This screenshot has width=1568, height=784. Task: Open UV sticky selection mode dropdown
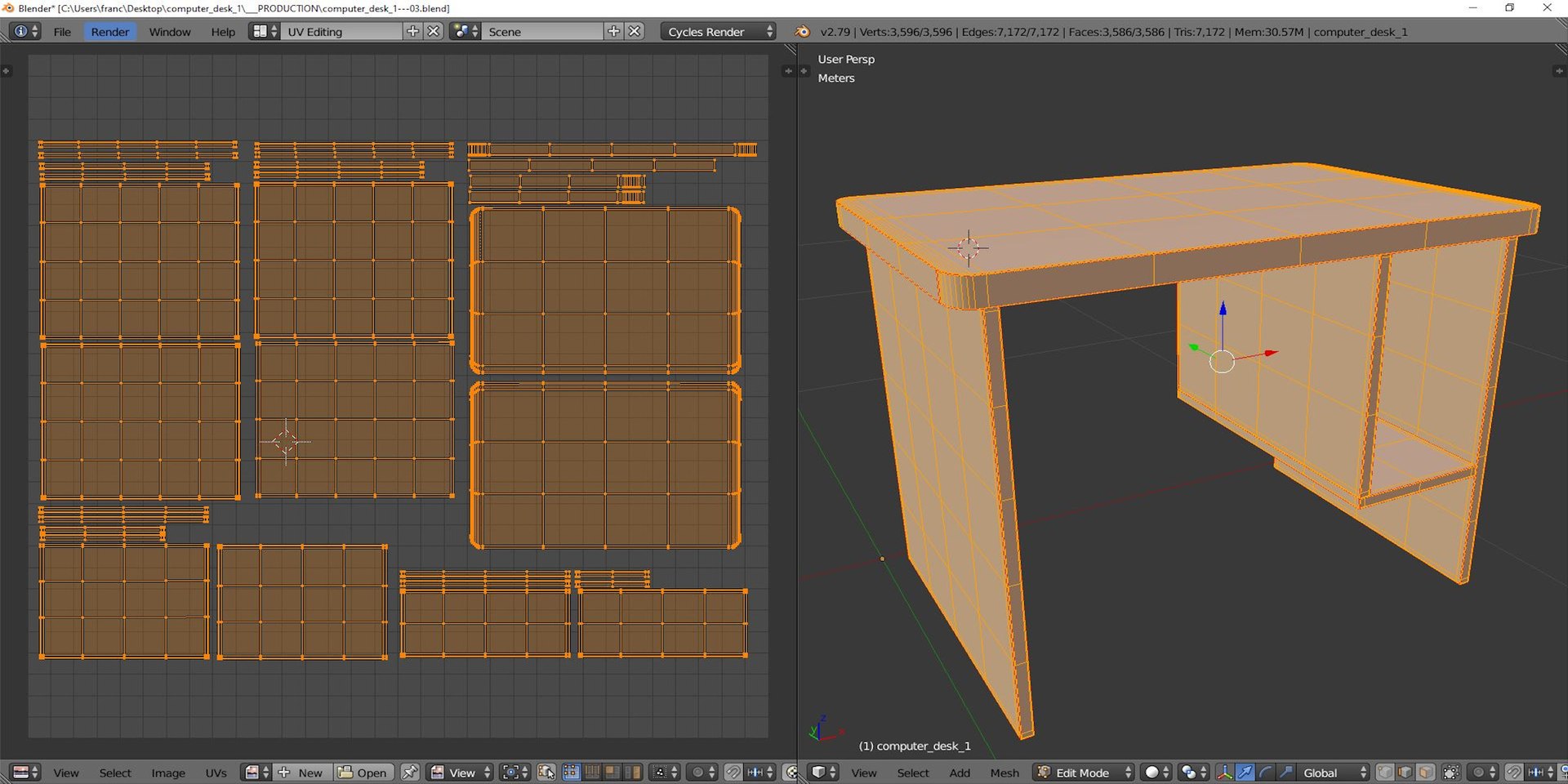pyautogui.click(x=663, y=772)
